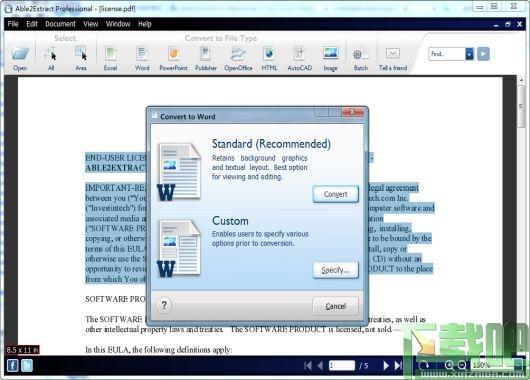This screenshot has height=380, width=530.
Task: Open a PDF with the Open icon
Action: pyautogui.click(x=20, y=58)
